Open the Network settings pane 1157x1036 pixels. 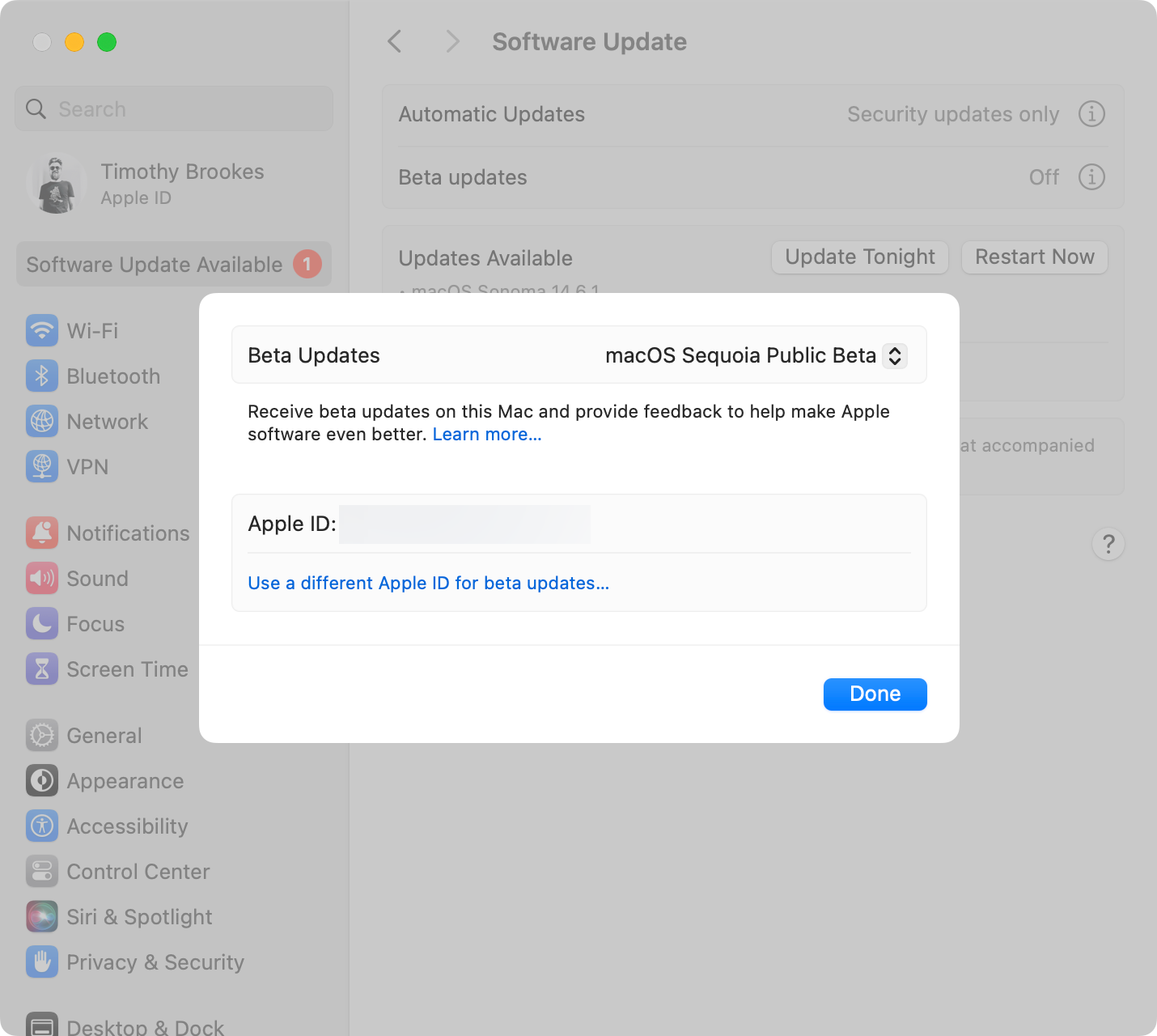(108, 421)
